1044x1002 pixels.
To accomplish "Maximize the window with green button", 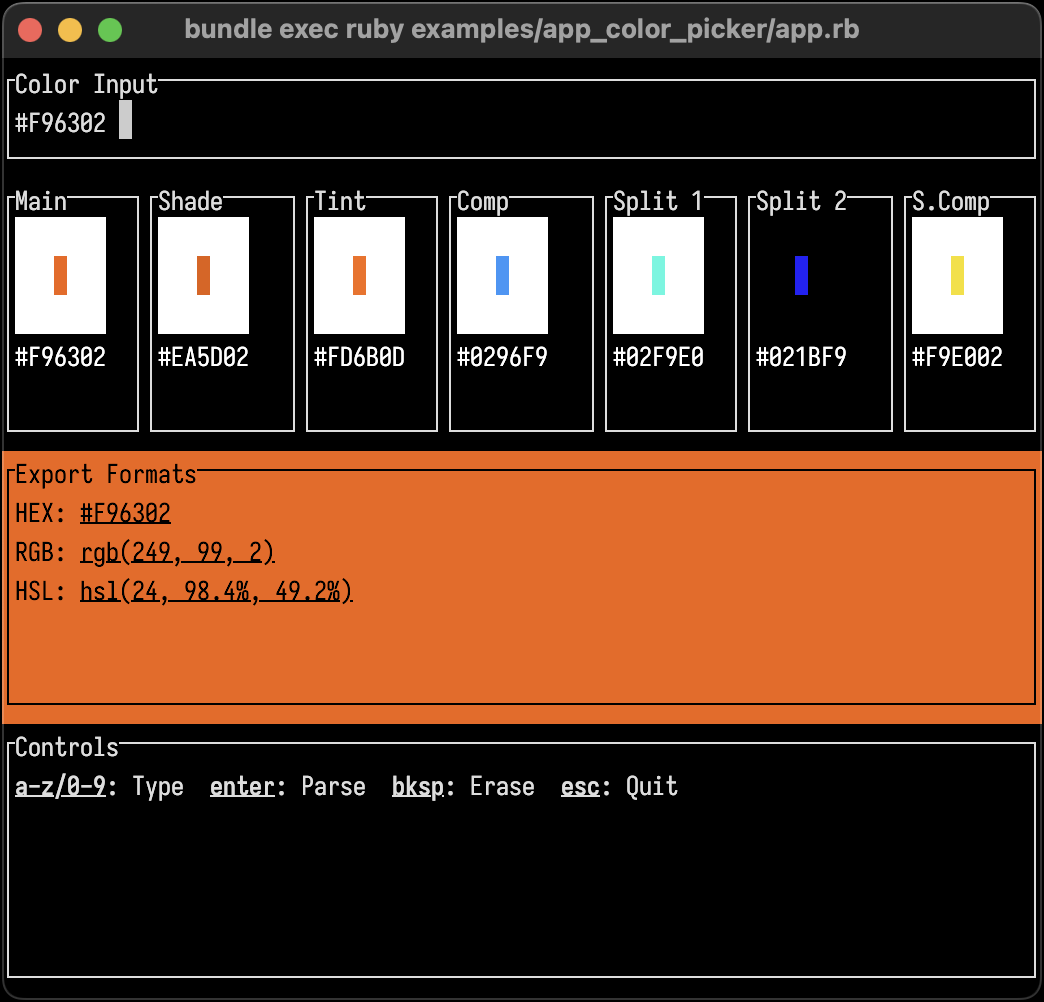I will click(110, 30).
